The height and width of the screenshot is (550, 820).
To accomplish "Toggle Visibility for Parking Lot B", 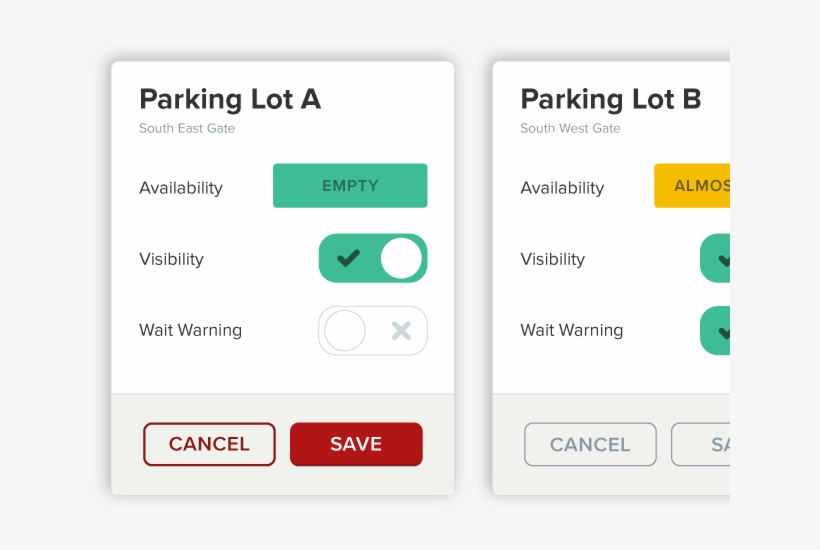I will point(715,259).
